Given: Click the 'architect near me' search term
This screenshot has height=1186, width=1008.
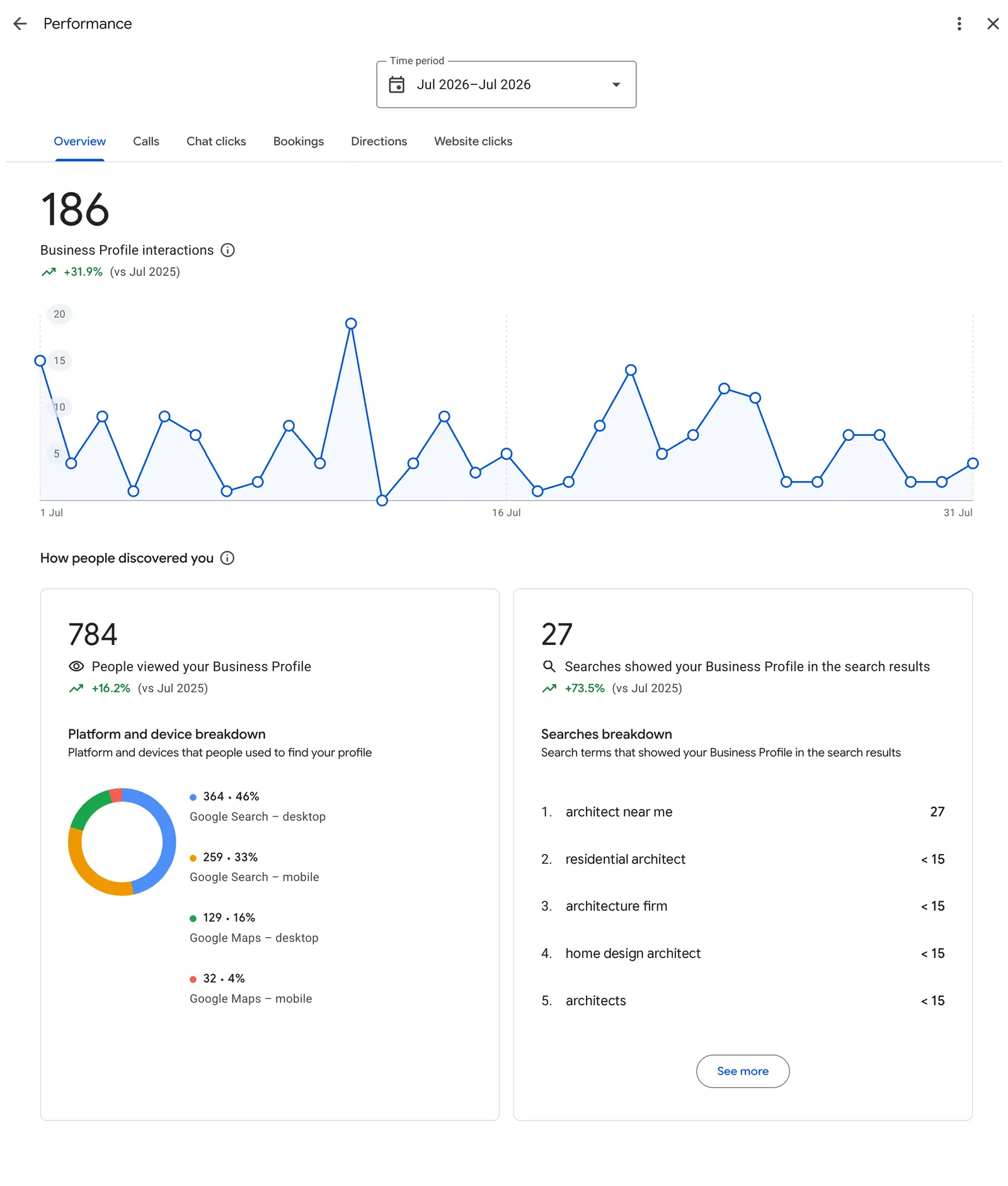Looking at the screenshot, I should point(619,812).
